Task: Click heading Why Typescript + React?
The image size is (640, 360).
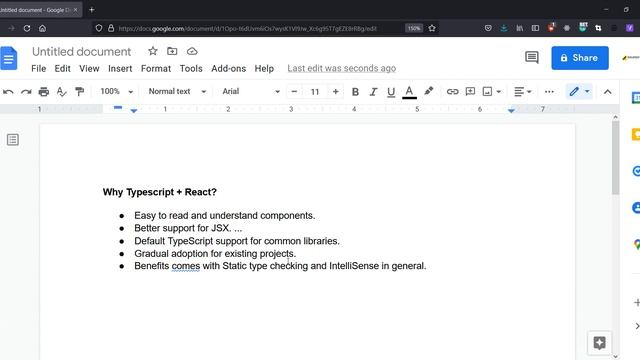Action: coord(160,192)
